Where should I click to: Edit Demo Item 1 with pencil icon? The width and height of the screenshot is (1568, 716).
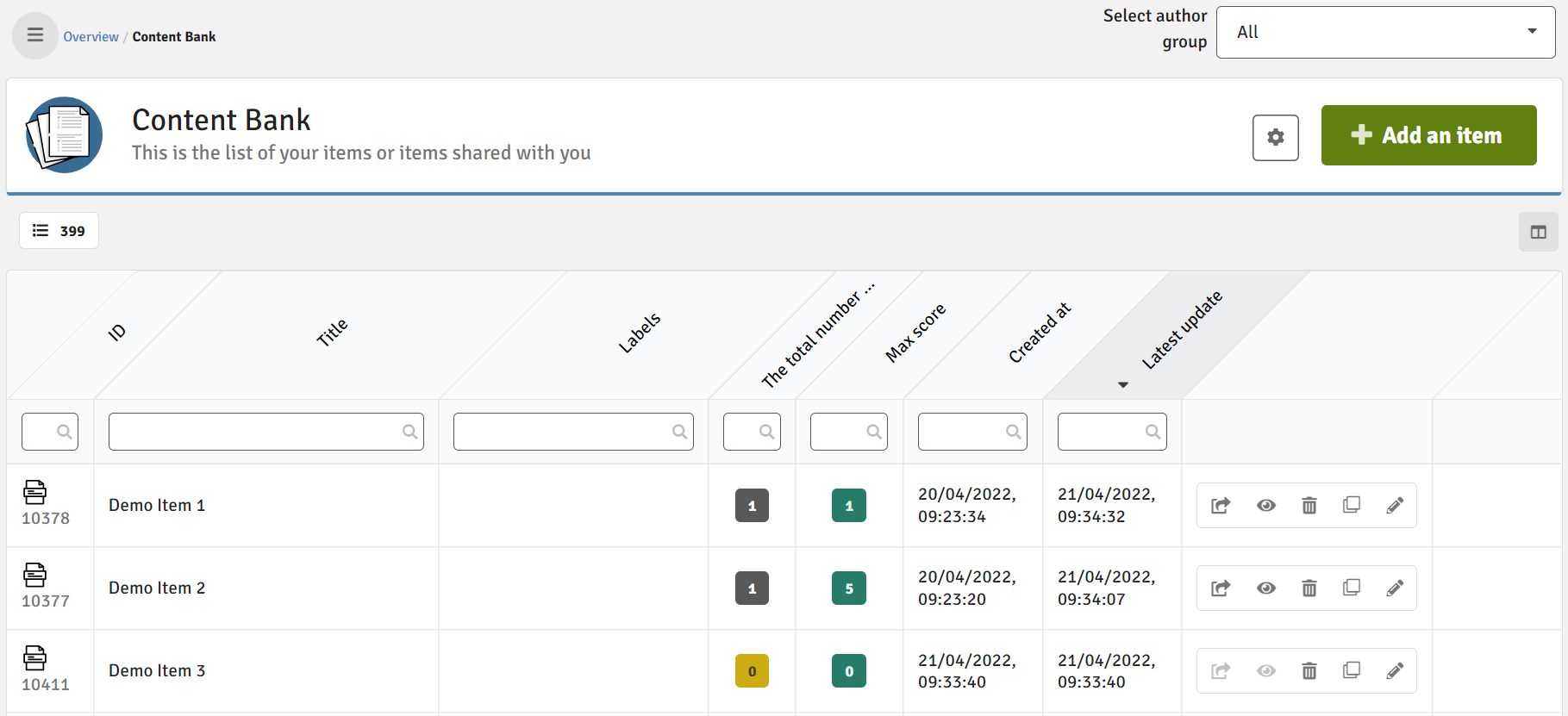click(1395, 506)
